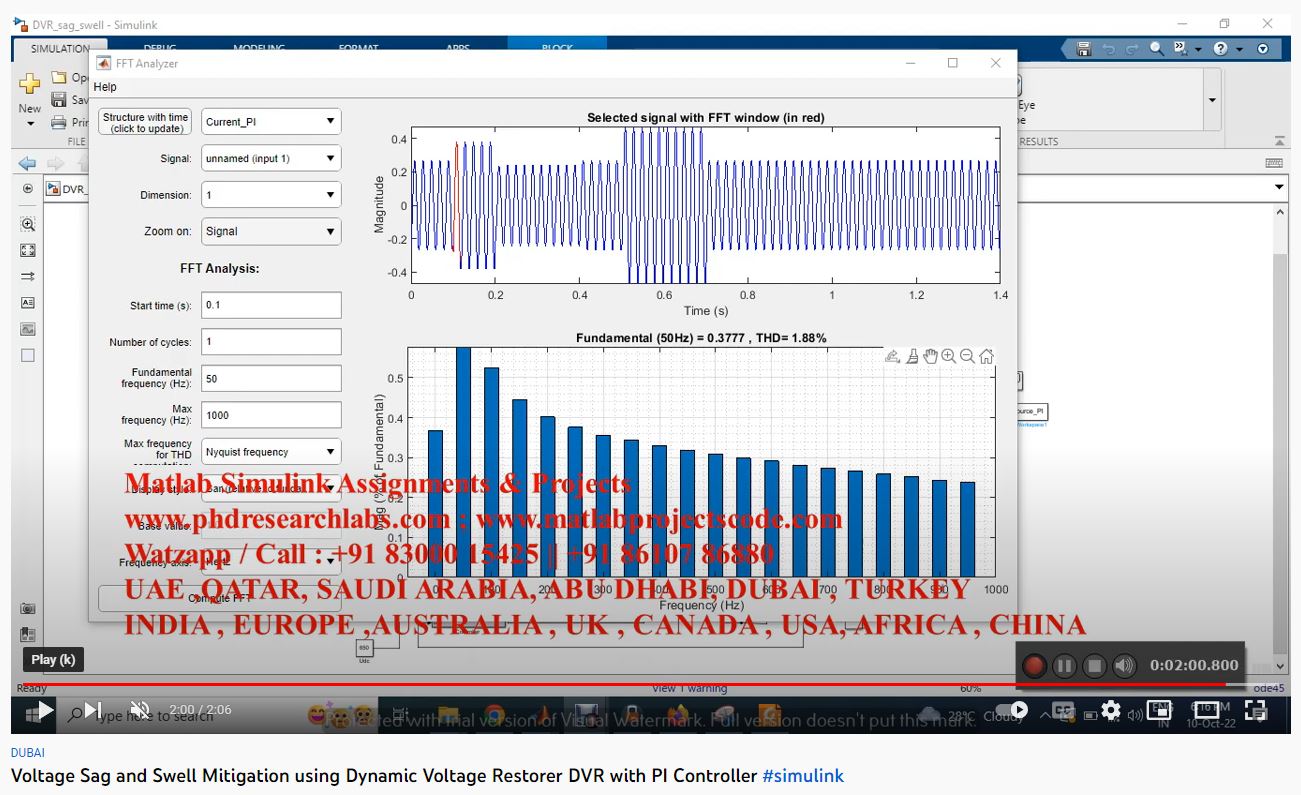Screen dimensions: 1301x795
Task: Open the Nyquist frequency dropdown
Action: [x=271, y=452]
